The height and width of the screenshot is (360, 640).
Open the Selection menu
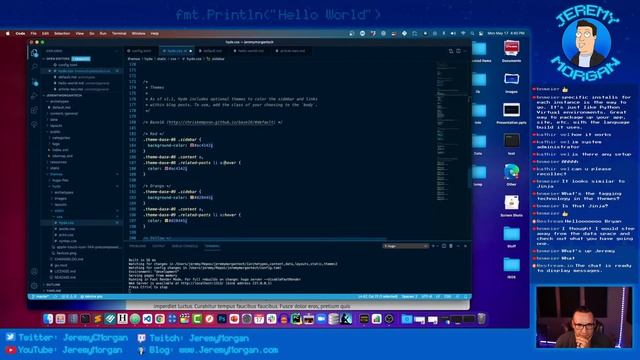click(x=62, y=33)
